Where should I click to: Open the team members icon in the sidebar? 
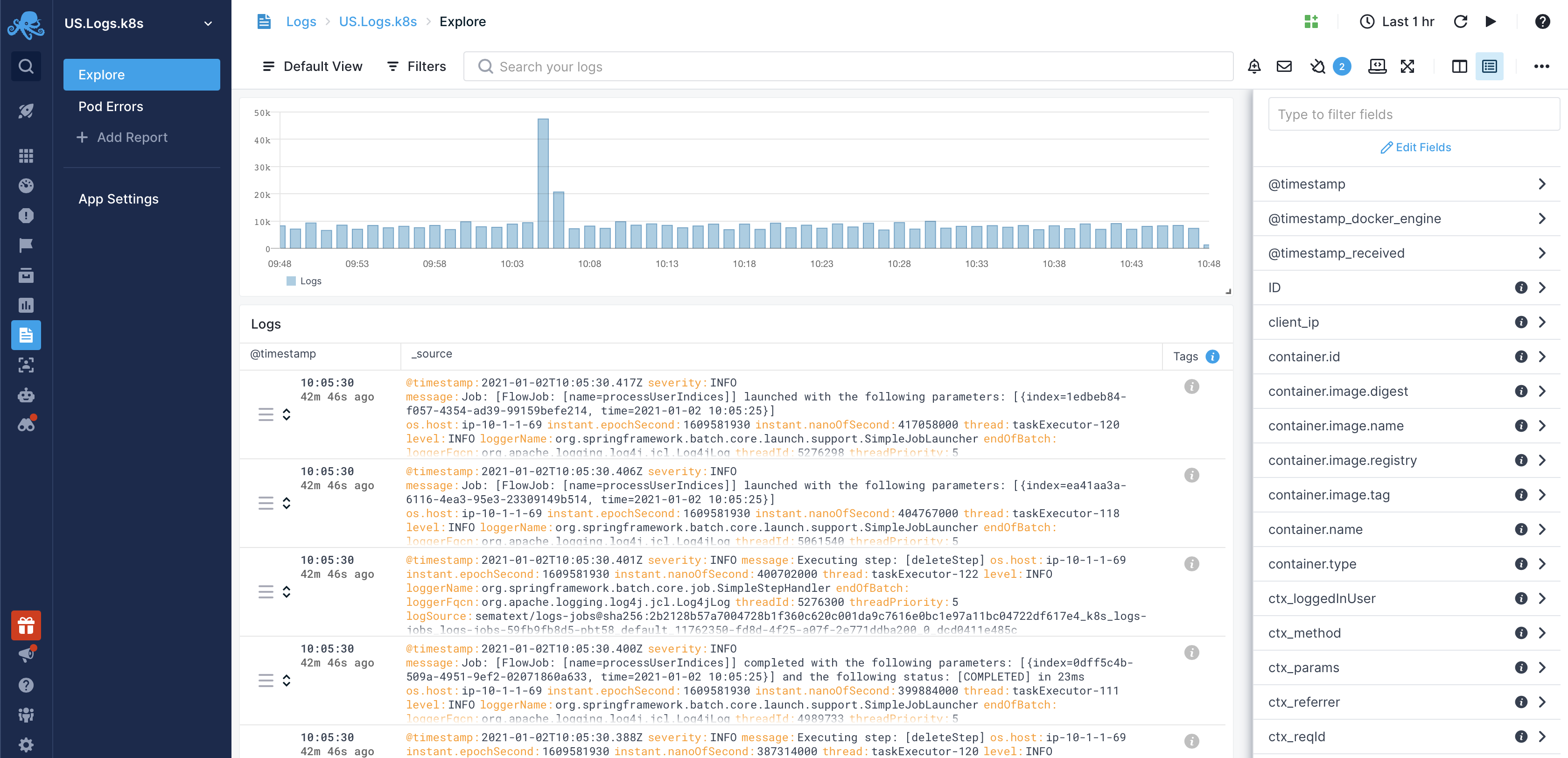26,715
